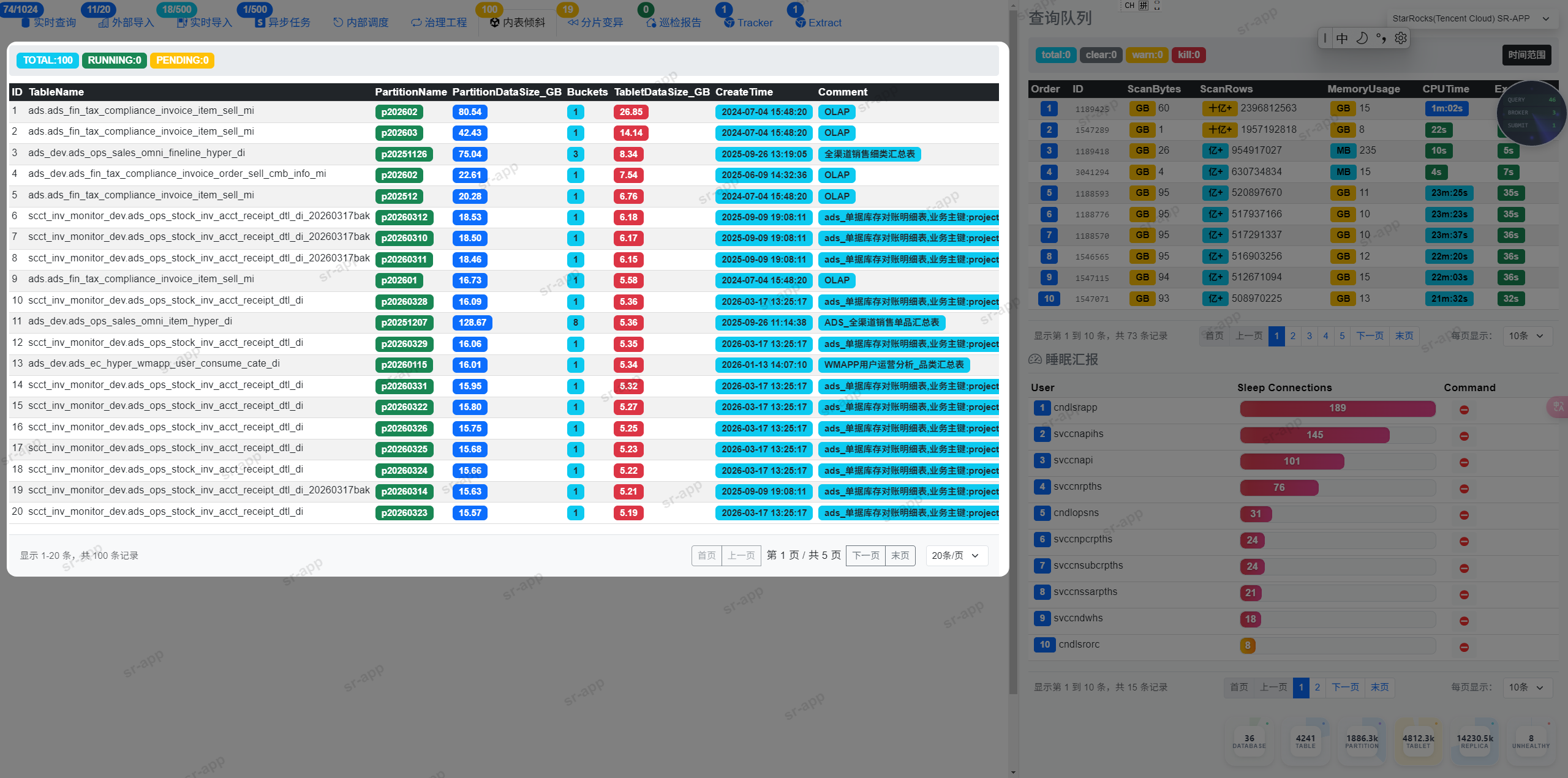1568x778 pixels.
Task: Open IME settings gear icon
Action: tap(1400, 38)
